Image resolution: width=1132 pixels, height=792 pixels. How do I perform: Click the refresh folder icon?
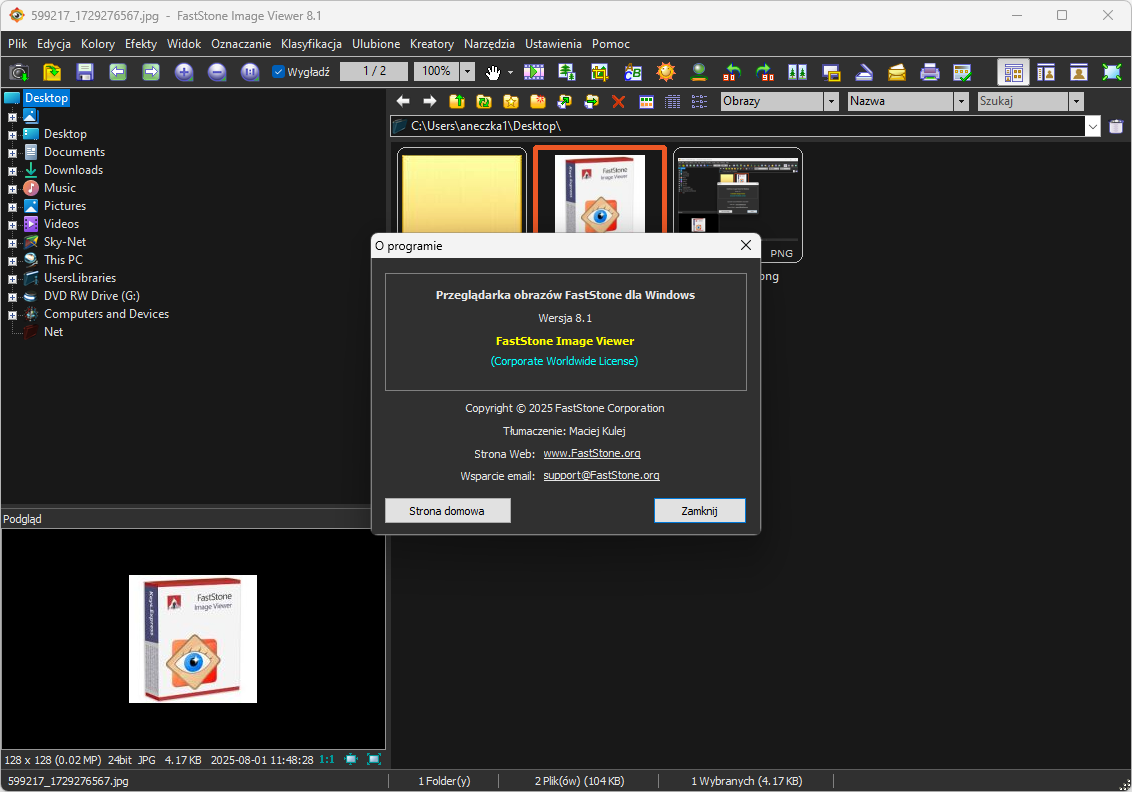click(484, 101)
